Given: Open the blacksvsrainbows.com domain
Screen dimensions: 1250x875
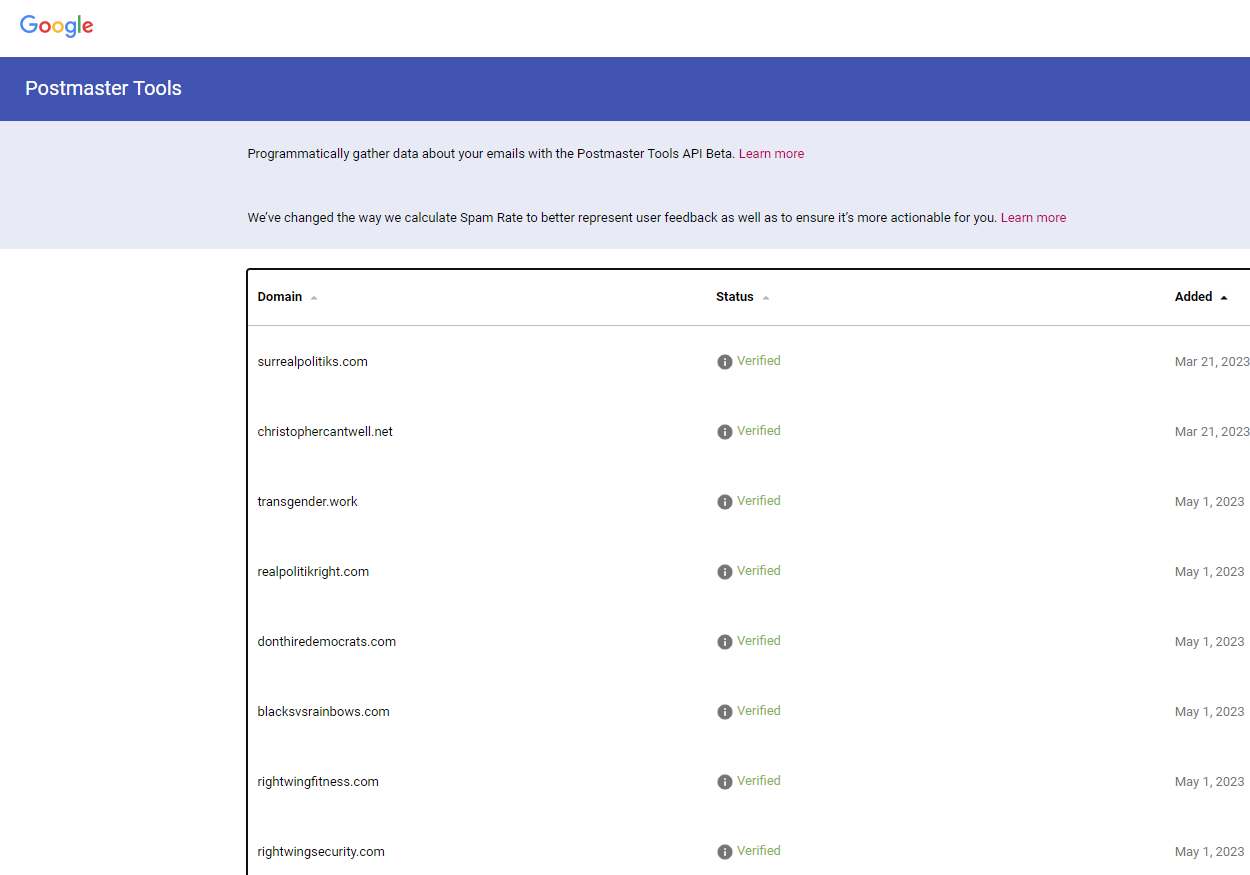Looking at the screenshot, I should coord(323,712).
